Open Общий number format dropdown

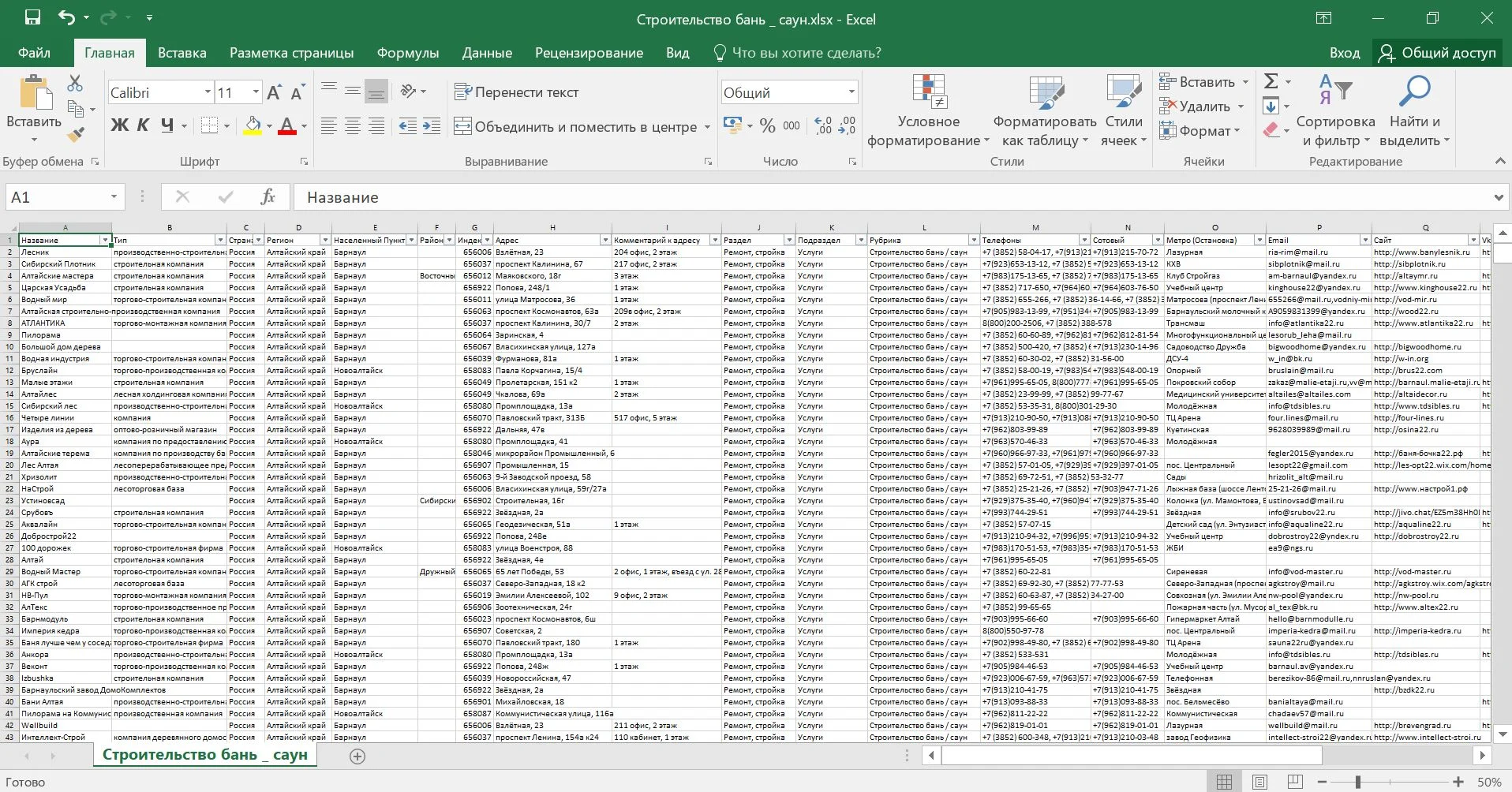(851, 92)
